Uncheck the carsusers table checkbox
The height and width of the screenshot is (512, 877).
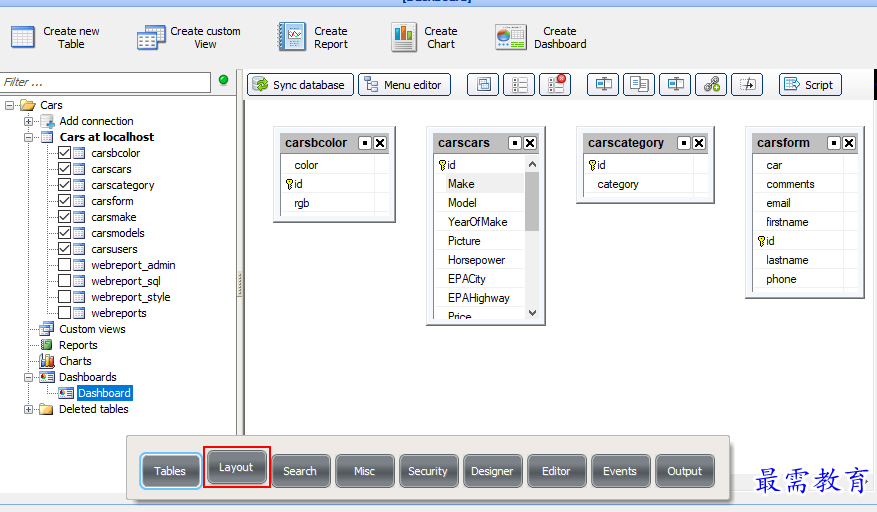(x=64, y=249)
